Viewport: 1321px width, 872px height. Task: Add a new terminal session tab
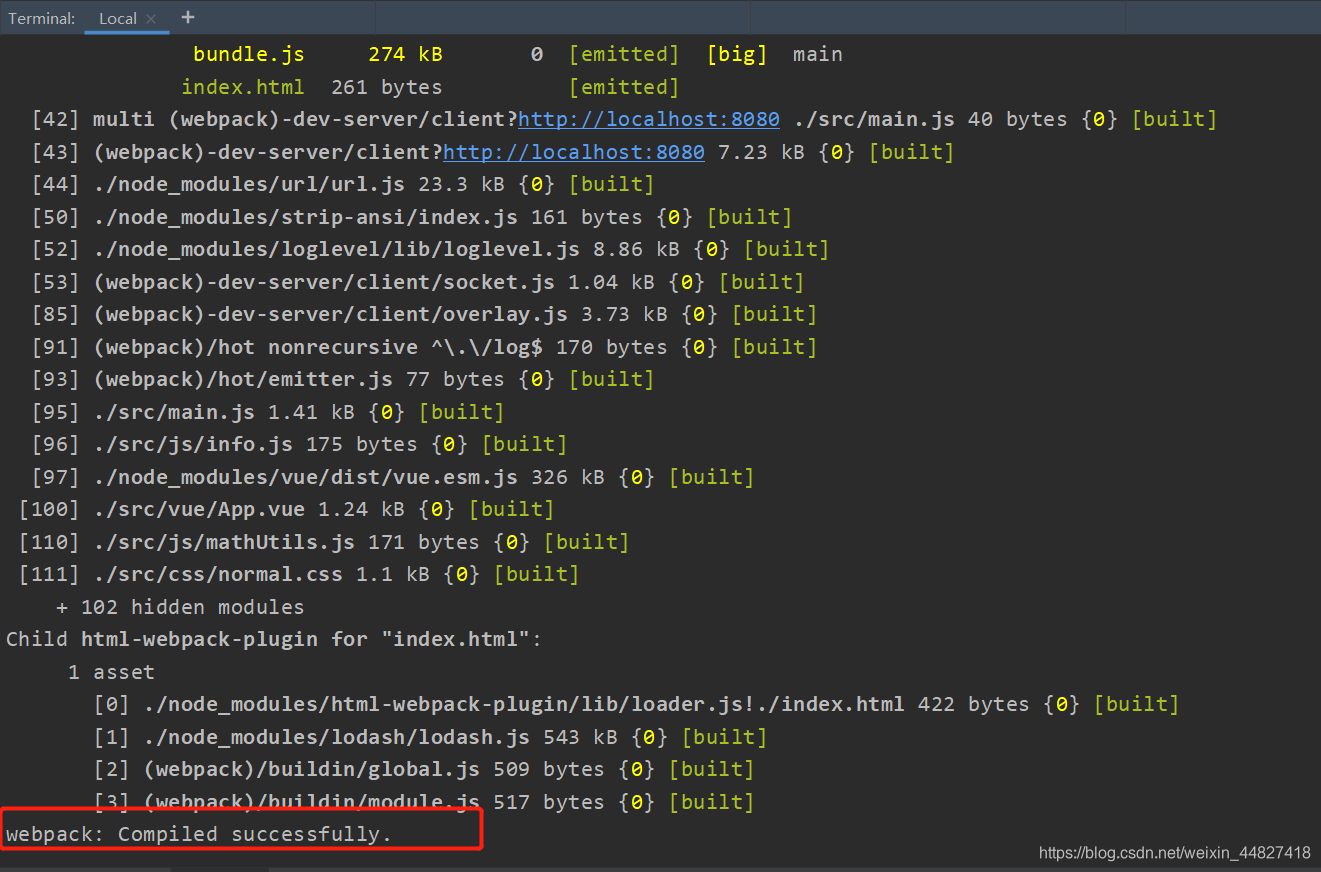[188, 17]
